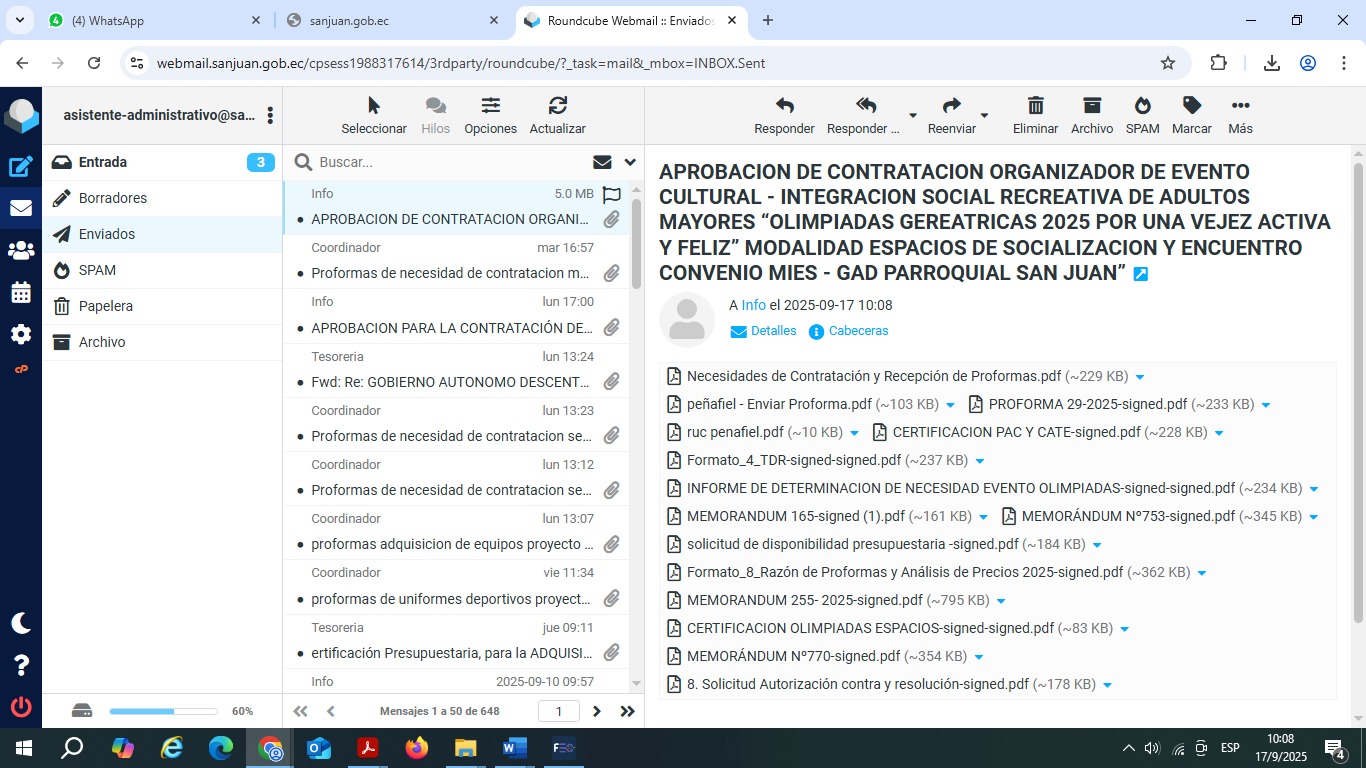Image resolution: width=1366 pixels, height=768 pixels.
Task: Open calendar icon in left sidebar
Action: pyautogui.click(x=21, y=293)
